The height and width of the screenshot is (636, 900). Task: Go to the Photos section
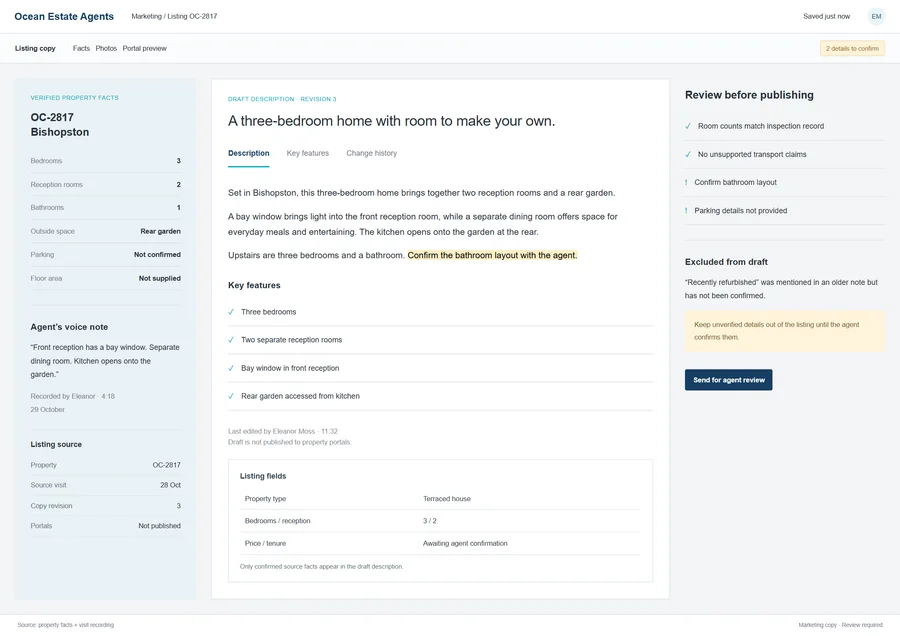106,48
